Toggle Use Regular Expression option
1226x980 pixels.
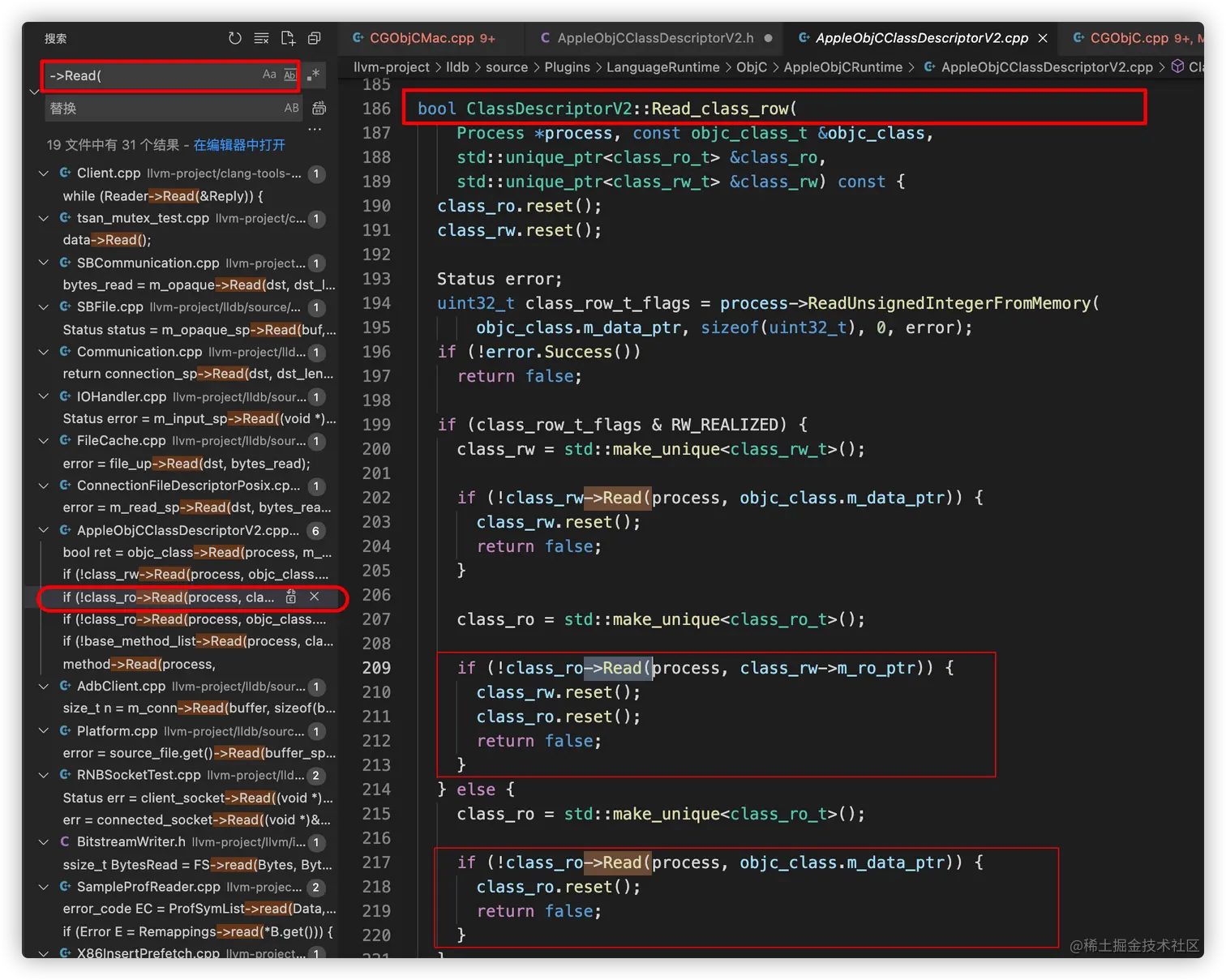pos(313,75)
